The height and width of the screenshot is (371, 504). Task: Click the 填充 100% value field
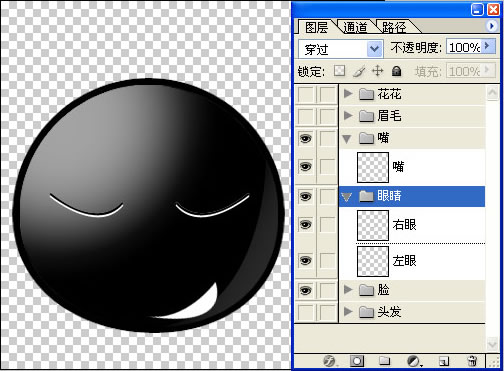464,71
